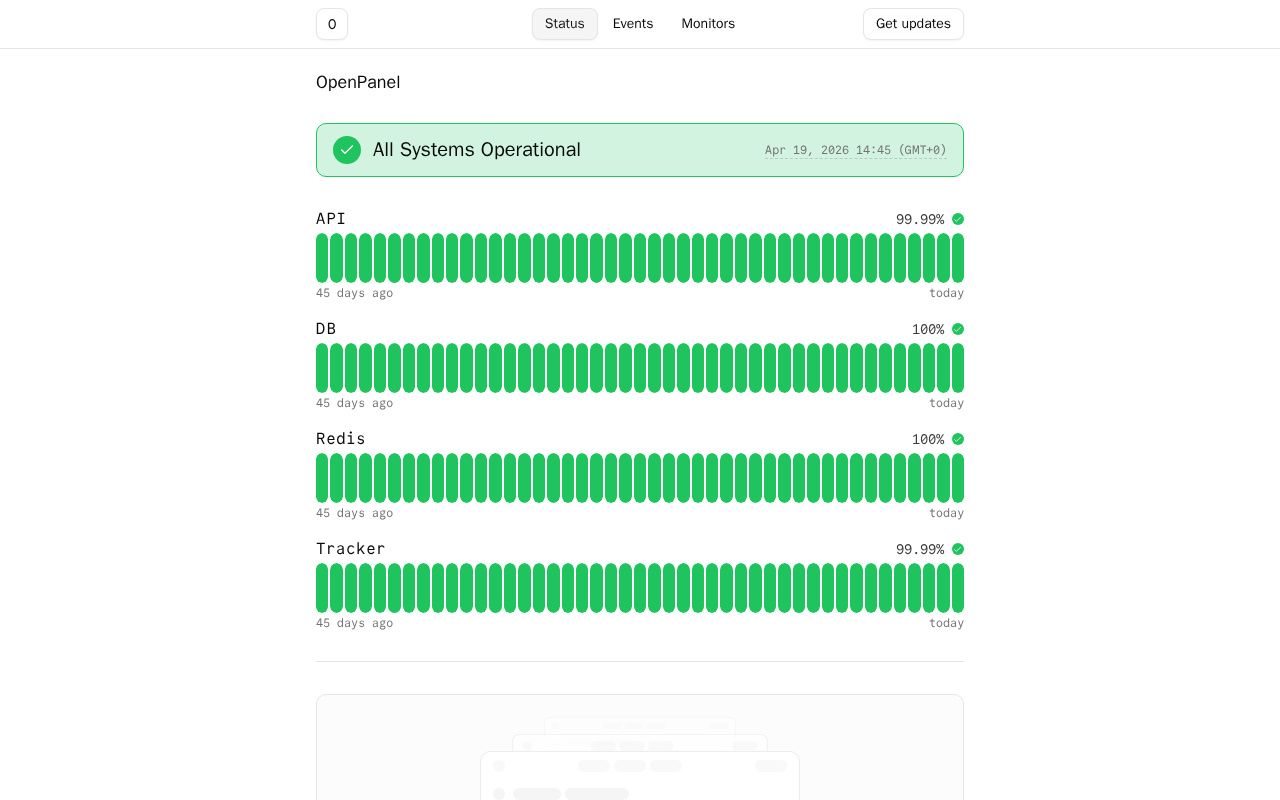The height and width of the screenshot is (800, 1280).
Task: Open the Events tab
Action: point(633,24)
